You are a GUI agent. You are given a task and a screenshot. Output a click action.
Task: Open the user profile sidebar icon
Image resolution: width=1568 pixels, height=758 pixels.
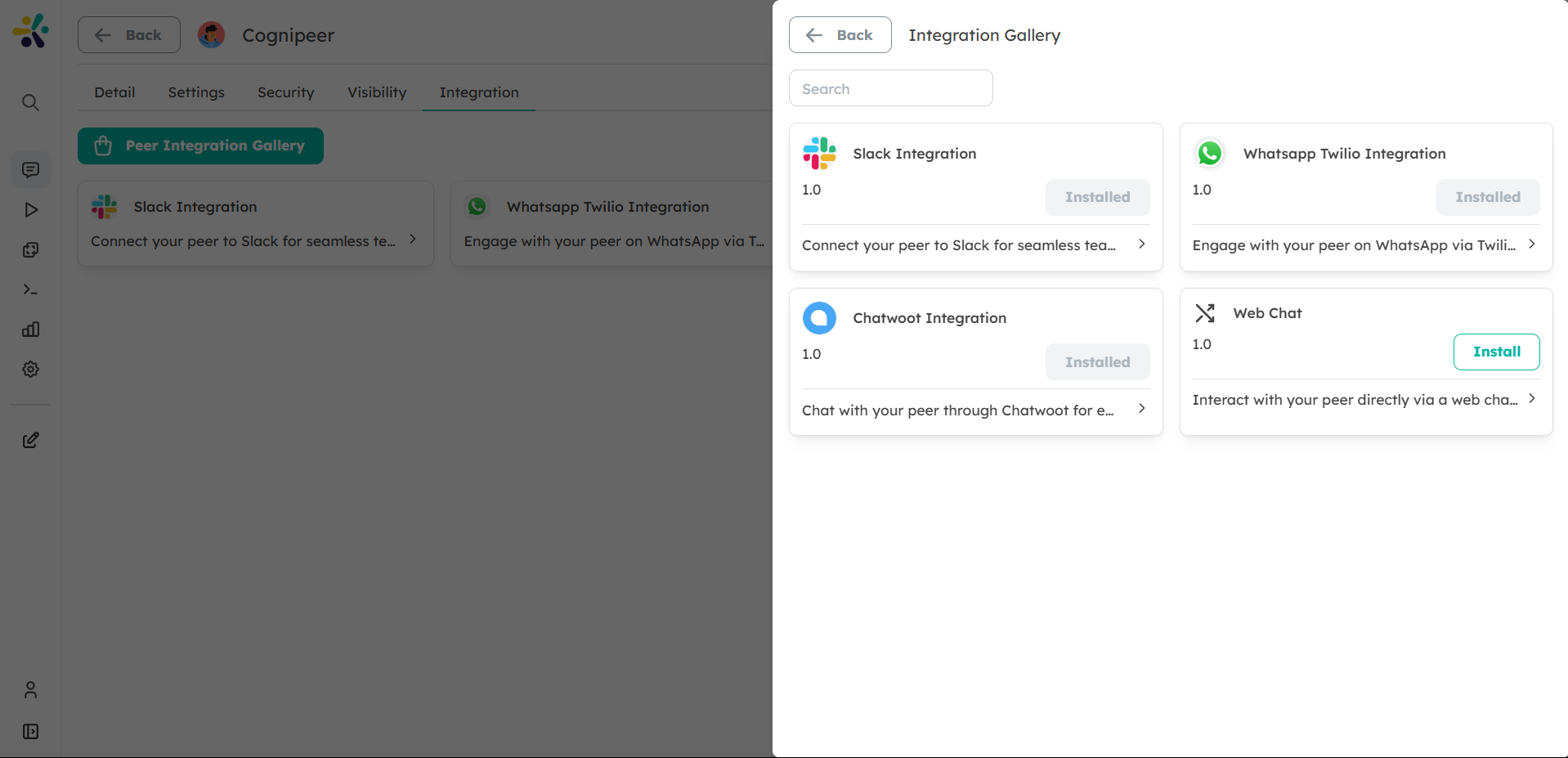(x=30, y=690)
